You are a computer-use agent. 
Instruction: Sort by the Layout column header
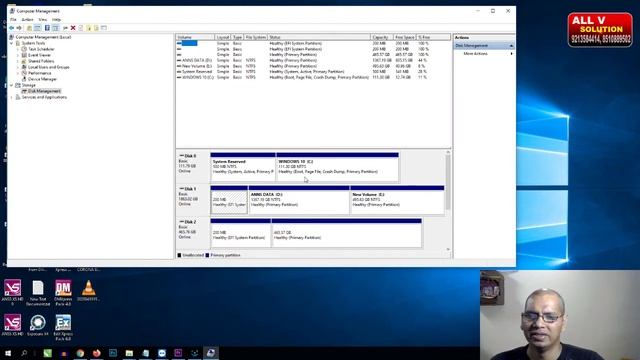tap(223, 37)
